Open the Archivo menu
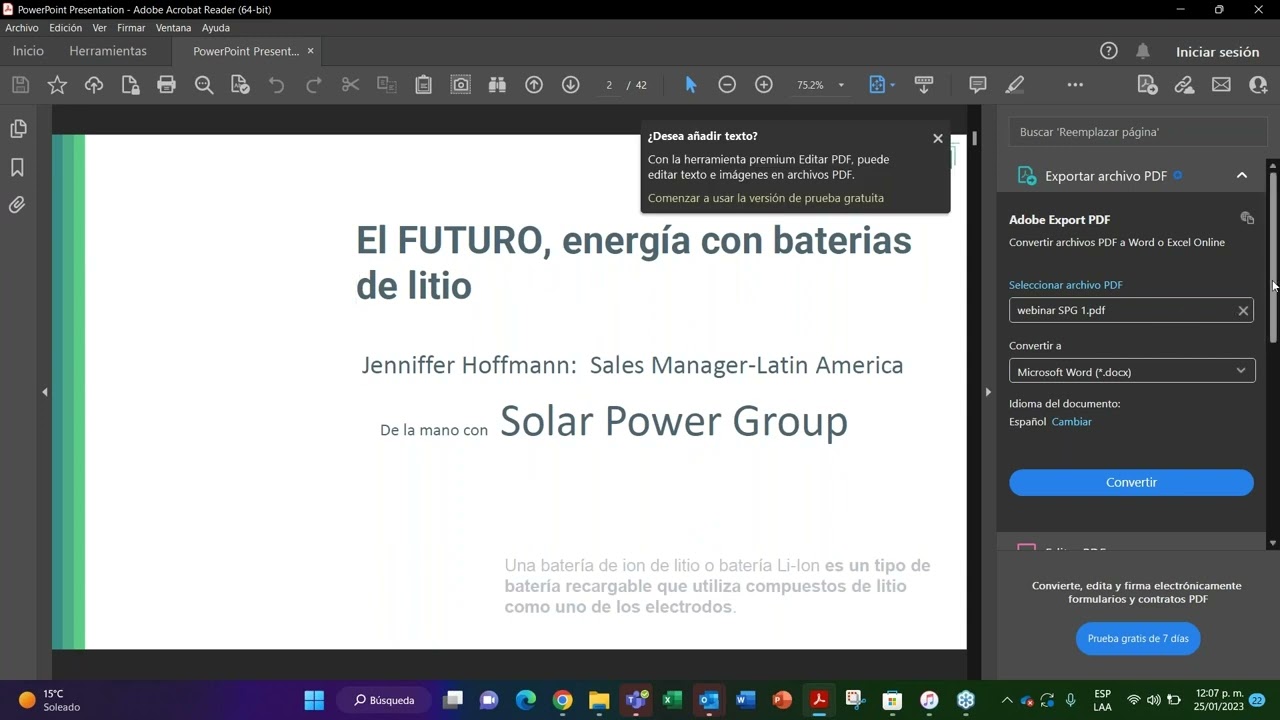Image resolution: width=1280 pixels, height=720 pixels. coord(21,28)
